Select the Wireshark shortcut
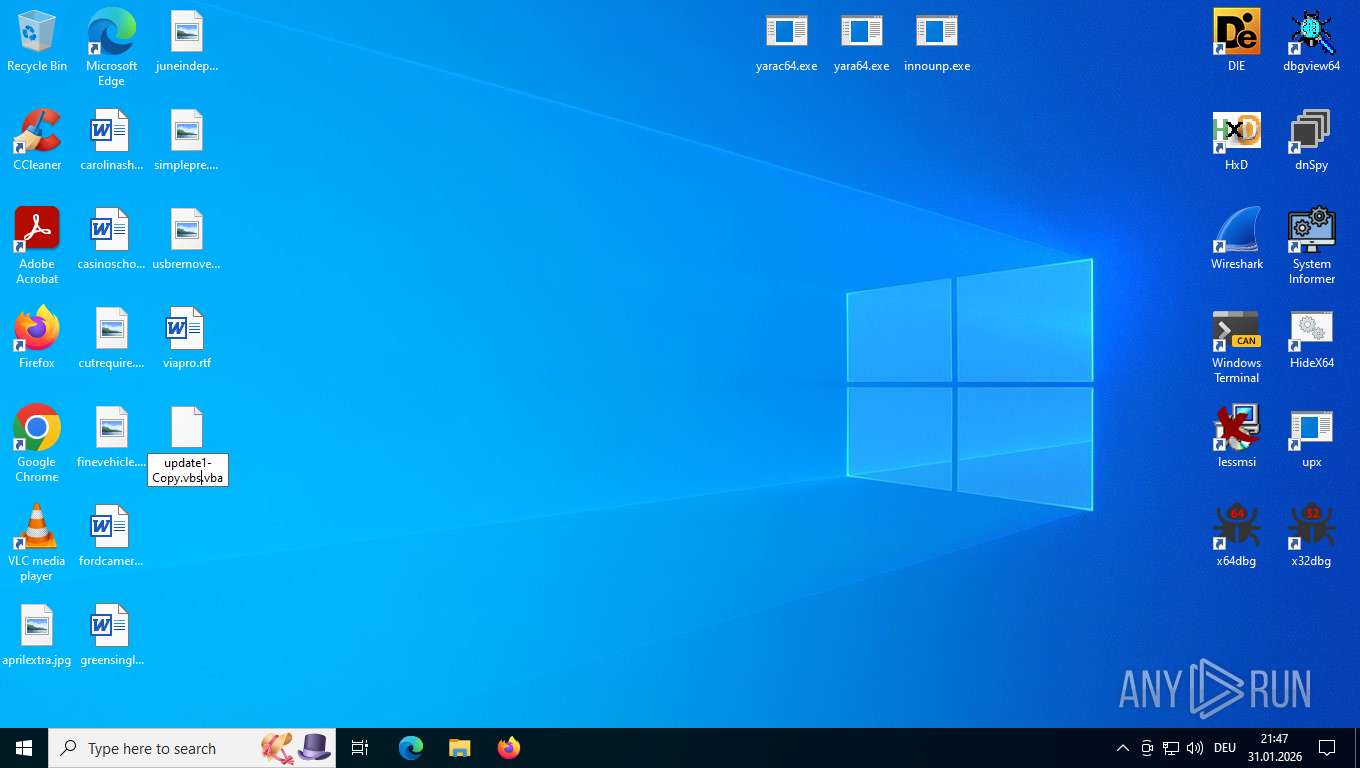 [x=1237, y=240]
